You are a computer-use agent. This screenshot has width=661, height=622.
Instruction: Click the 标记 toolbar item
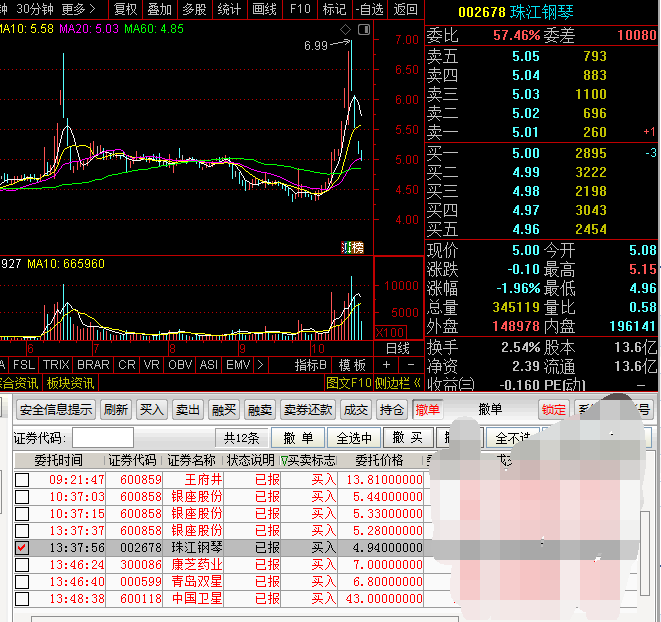334,9
